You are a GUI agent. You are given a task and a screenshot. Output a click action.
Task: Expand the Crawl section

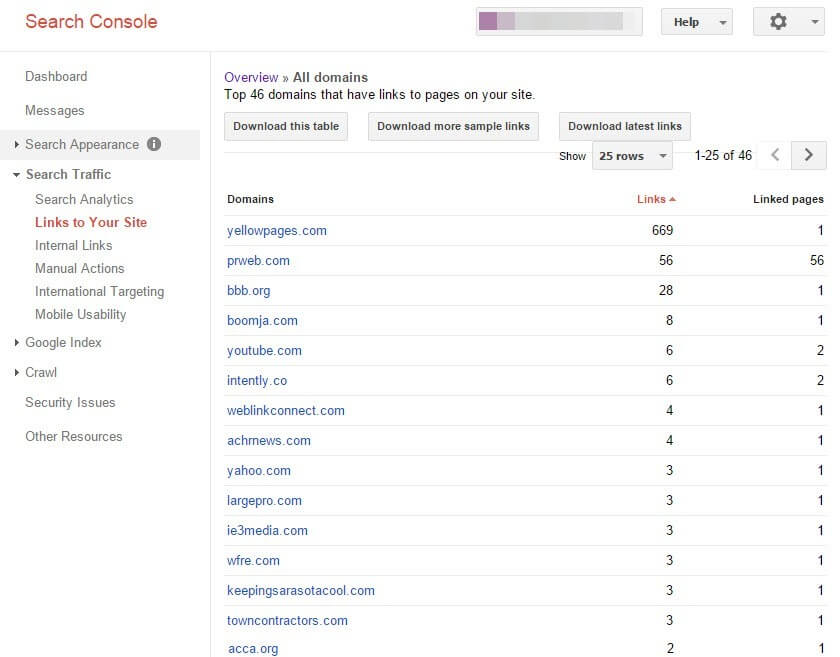[x=17, y=372]
